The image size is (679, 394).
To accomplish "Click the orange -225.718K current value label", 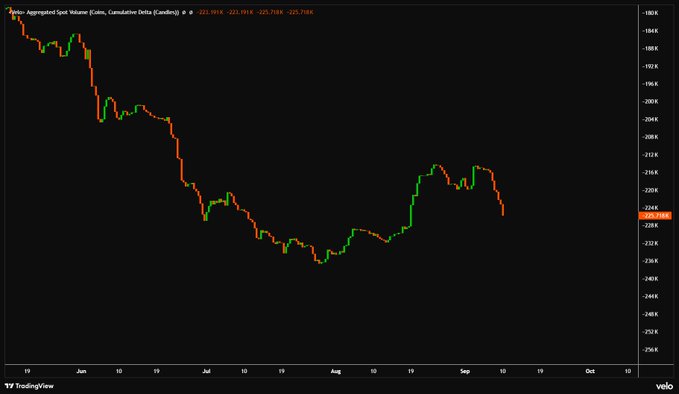I will coord(655,216).
